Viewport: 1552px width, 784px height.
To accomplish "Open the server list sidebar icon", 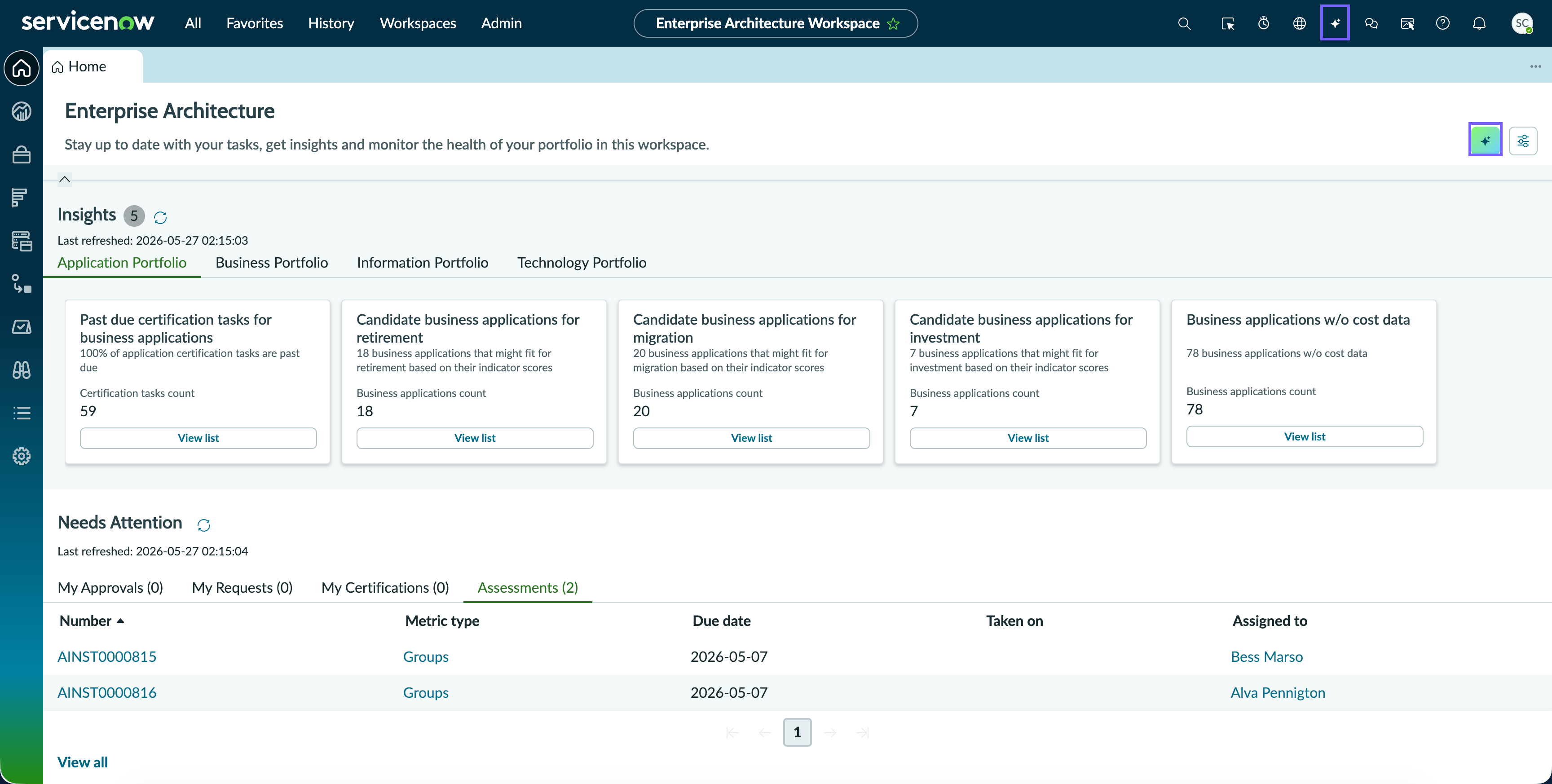I will pyautogui.click(x=22, y=241).
